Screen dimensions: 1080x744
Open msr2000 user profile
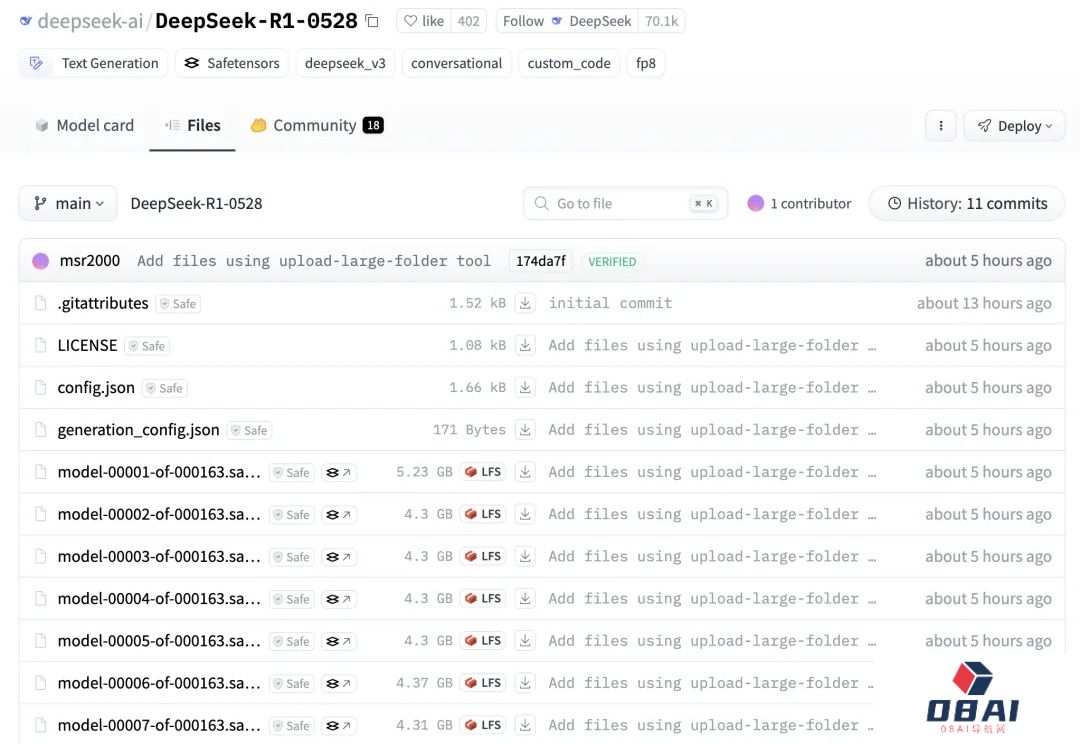click(90, 261)
